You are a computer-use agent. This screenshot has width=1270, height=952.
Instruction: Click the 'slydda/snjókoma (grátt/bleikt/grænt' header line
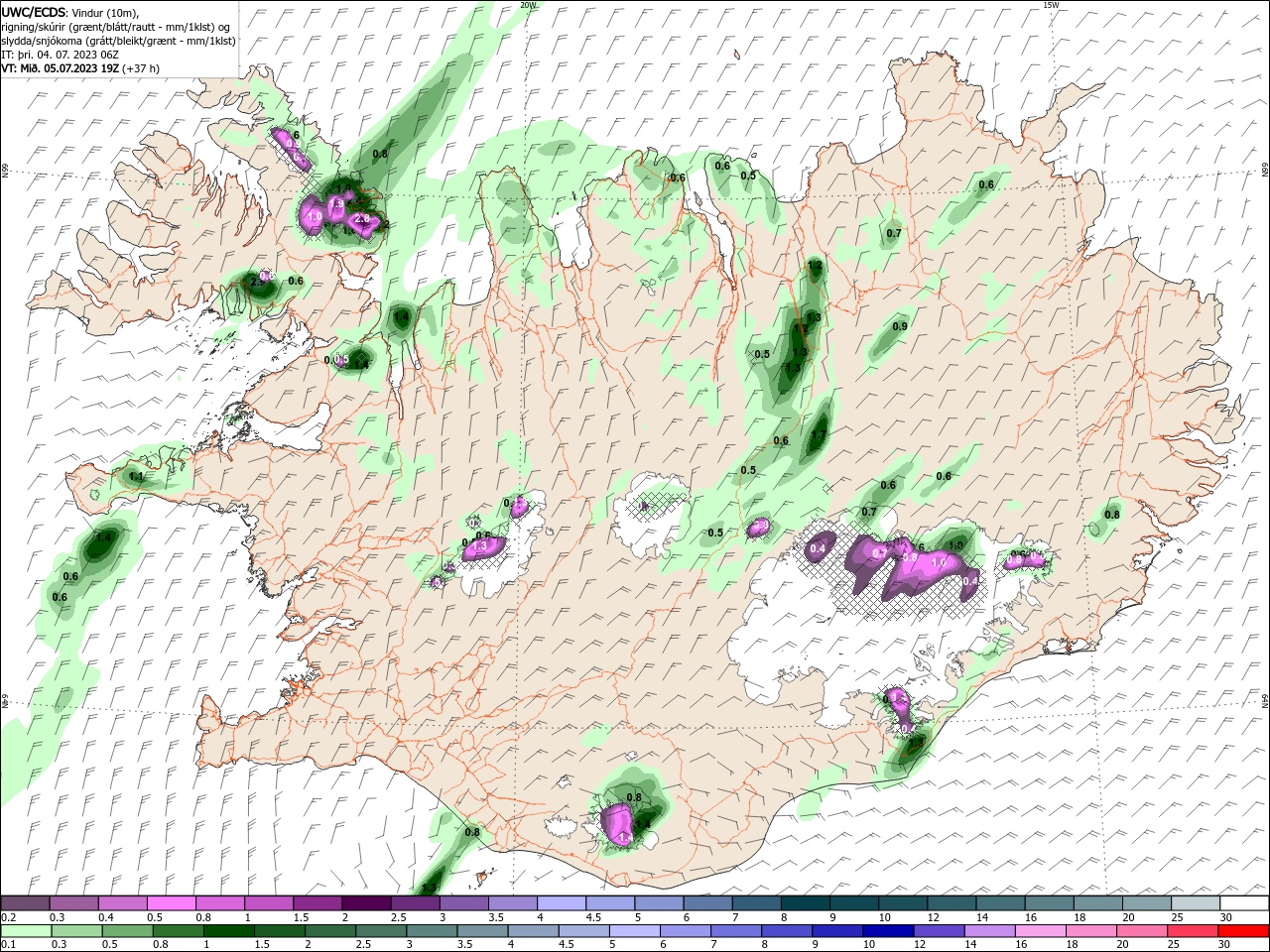[118, 41]
